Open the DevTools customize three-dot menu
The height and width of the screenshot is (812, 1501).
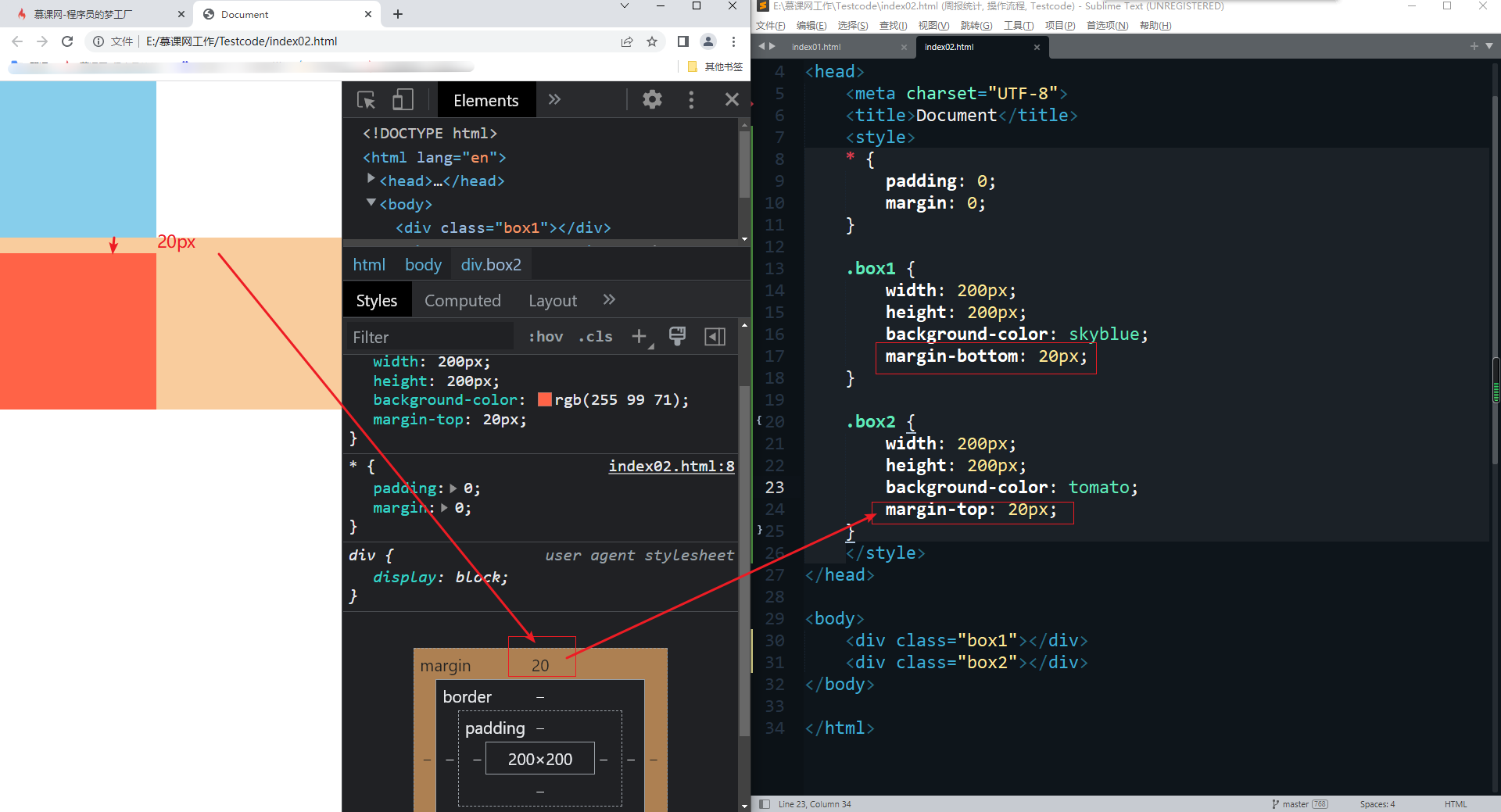[691, 99]
